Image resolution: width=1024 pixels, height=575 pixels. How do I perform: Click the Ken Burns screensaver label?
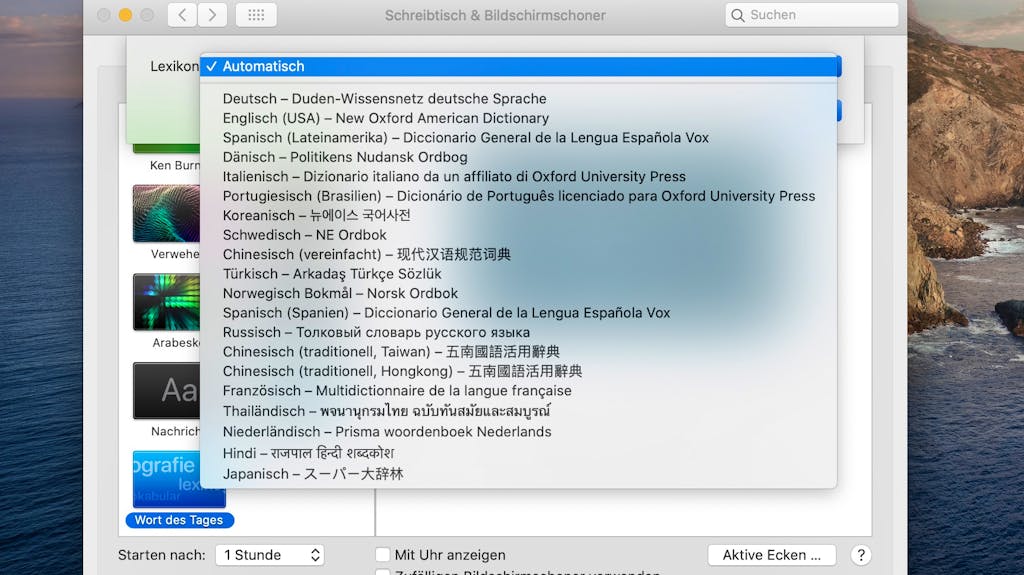175,165
